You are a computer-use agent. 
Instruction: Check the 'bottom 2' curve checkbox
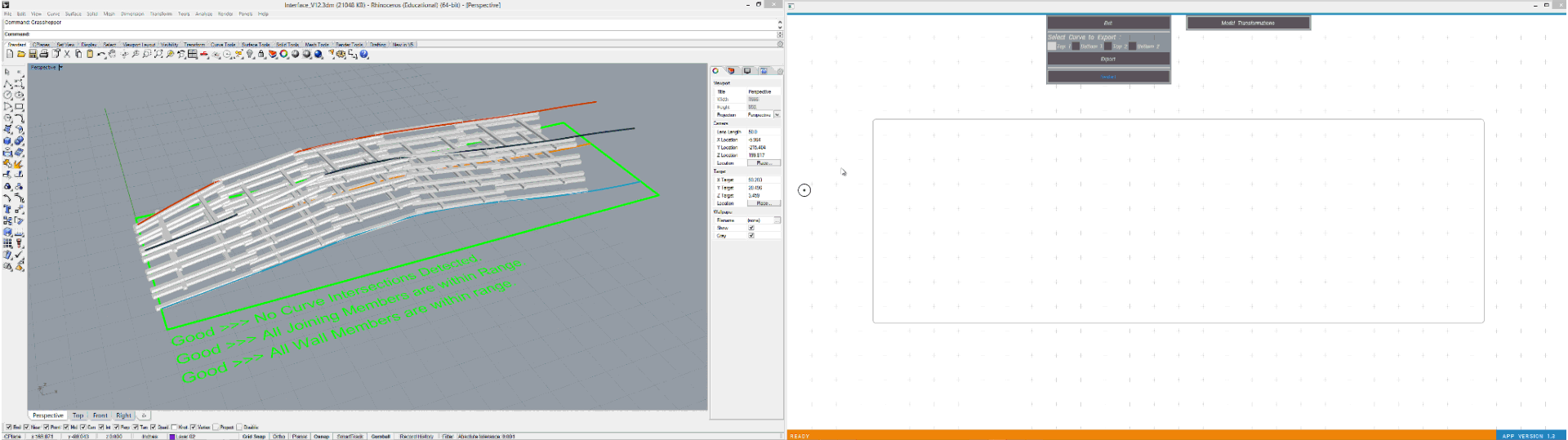pyautogui.click(x=1133, y=46)
